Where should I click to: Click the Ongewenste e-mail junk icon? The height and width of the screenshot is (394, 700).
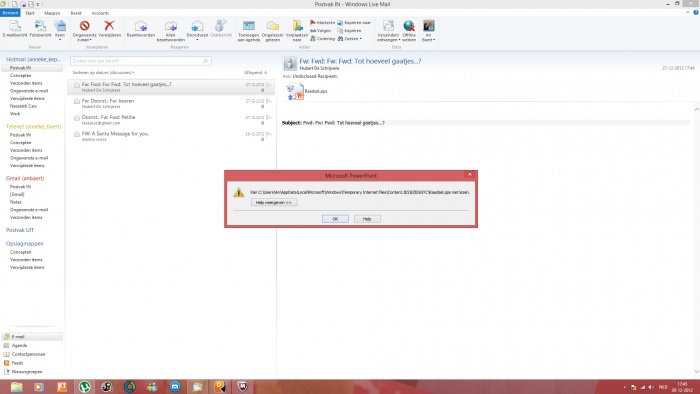click(x=84, y=26)
